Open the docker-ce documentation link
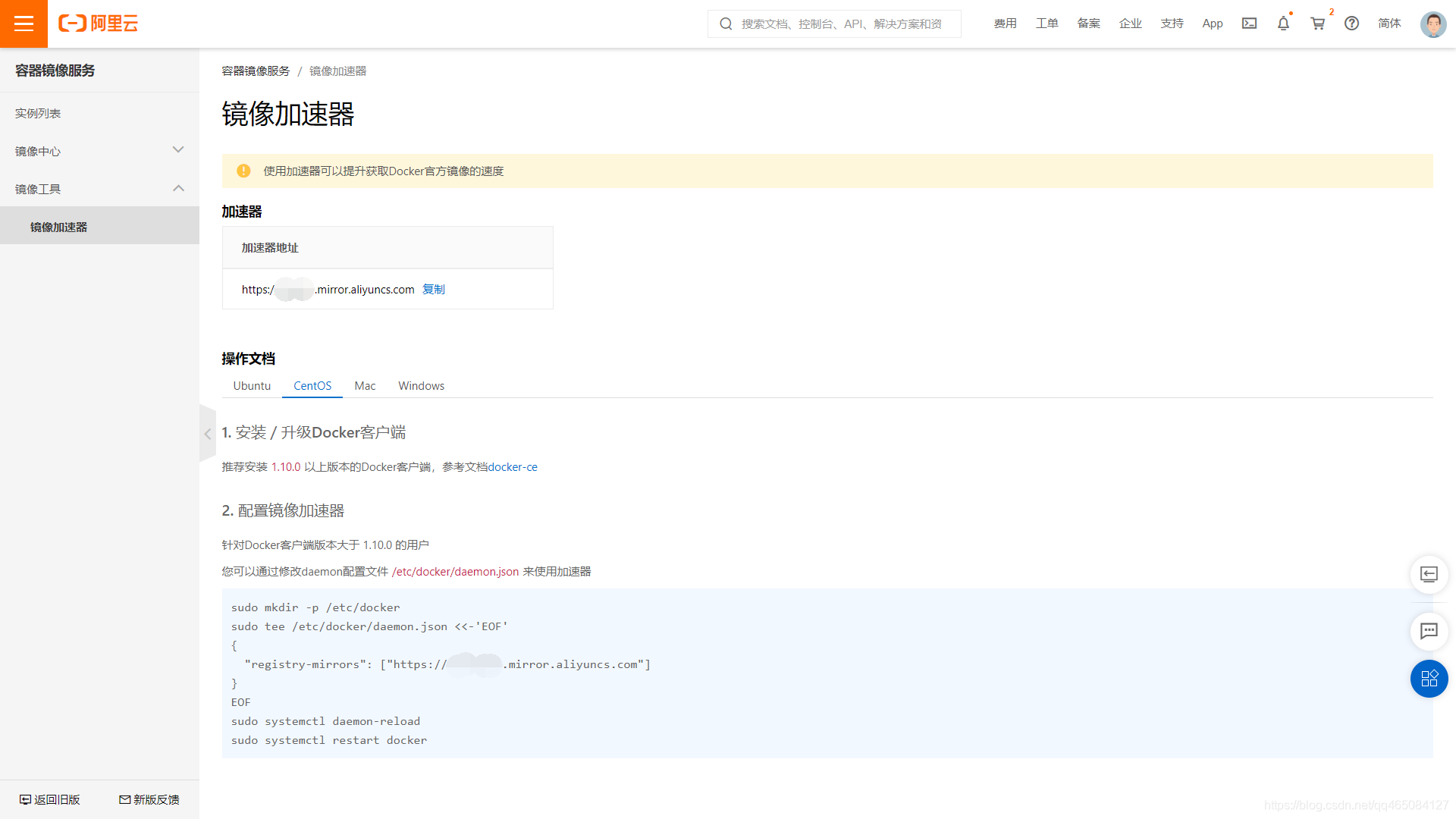Viewport: 1456px width, 819px height. click(513, 467)
